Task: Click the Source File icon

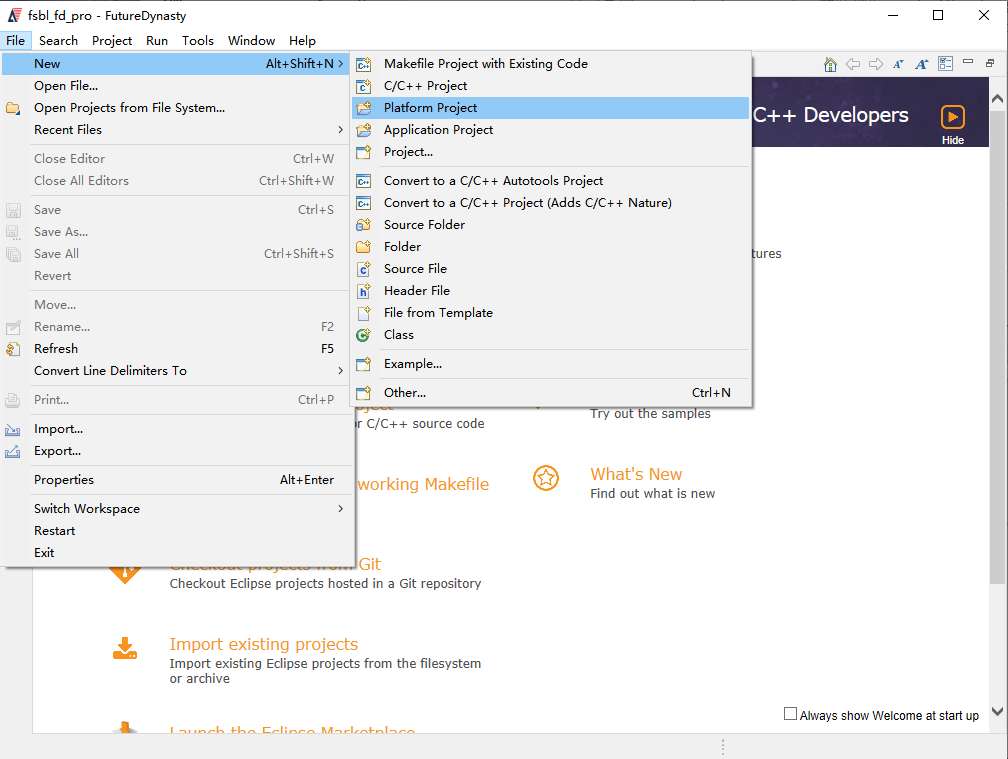Action: (x=364, y=269)
